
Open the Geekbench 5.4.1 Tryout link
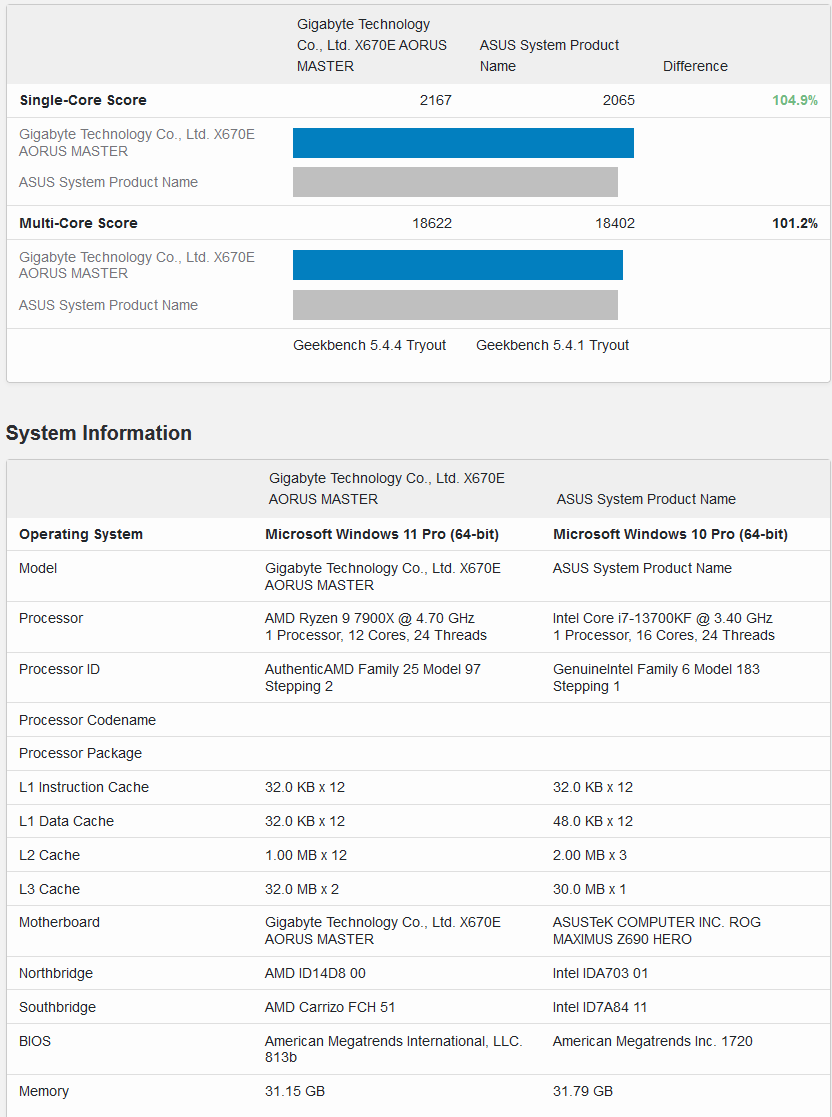click(553, 345)
